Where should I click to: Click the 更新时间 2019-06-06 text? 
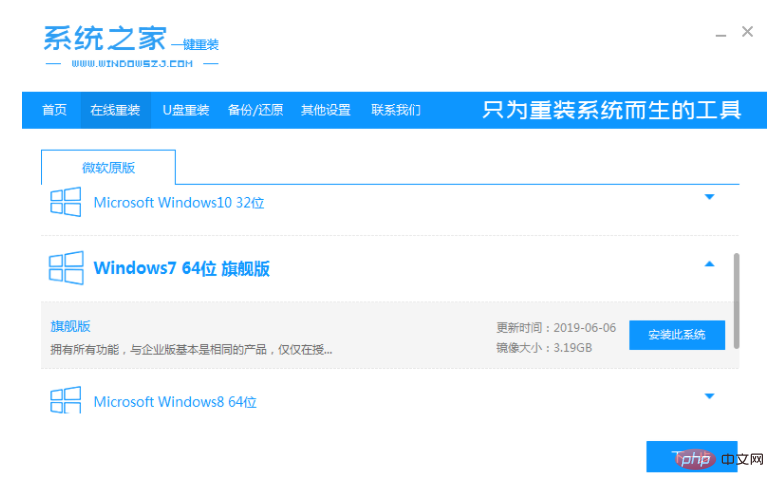(556, 328)
